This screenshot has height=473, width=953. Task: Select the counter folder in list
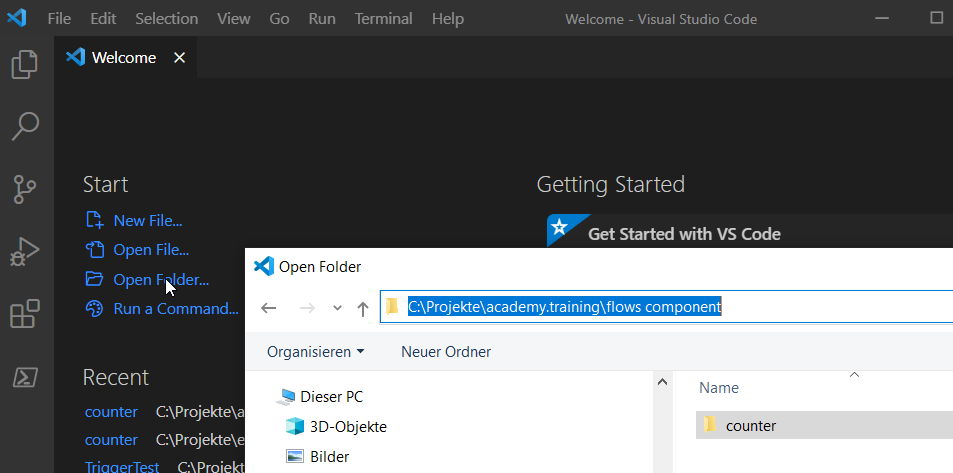750,425
